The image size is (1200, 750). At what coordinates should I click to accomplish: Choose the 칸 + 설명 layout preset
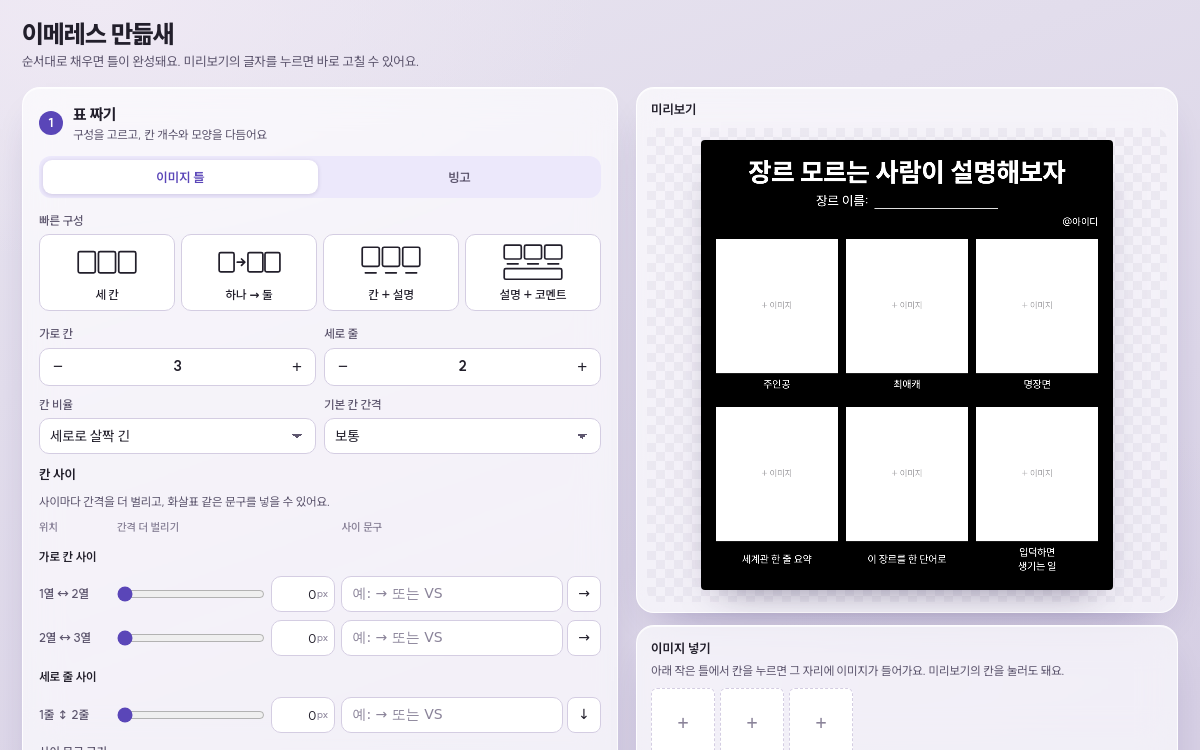tap(391, 272)
